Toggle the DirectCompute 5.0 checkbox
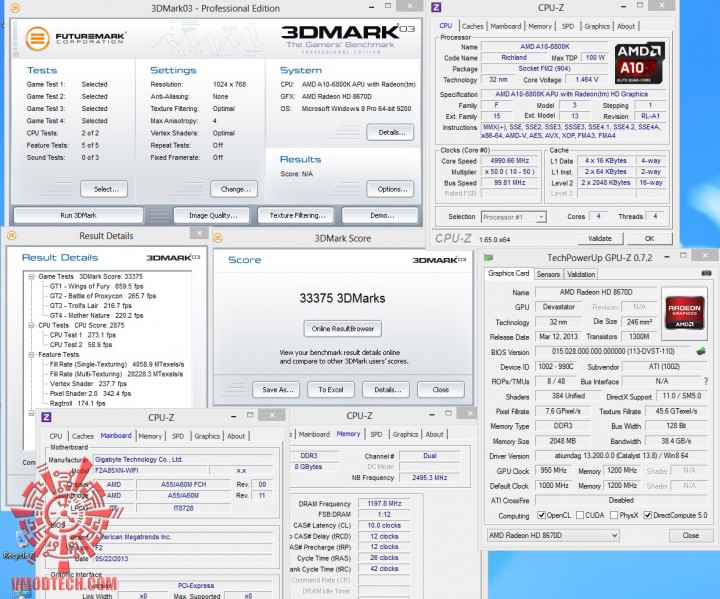This screenshot has height=599, width=720. click(647, 515)
